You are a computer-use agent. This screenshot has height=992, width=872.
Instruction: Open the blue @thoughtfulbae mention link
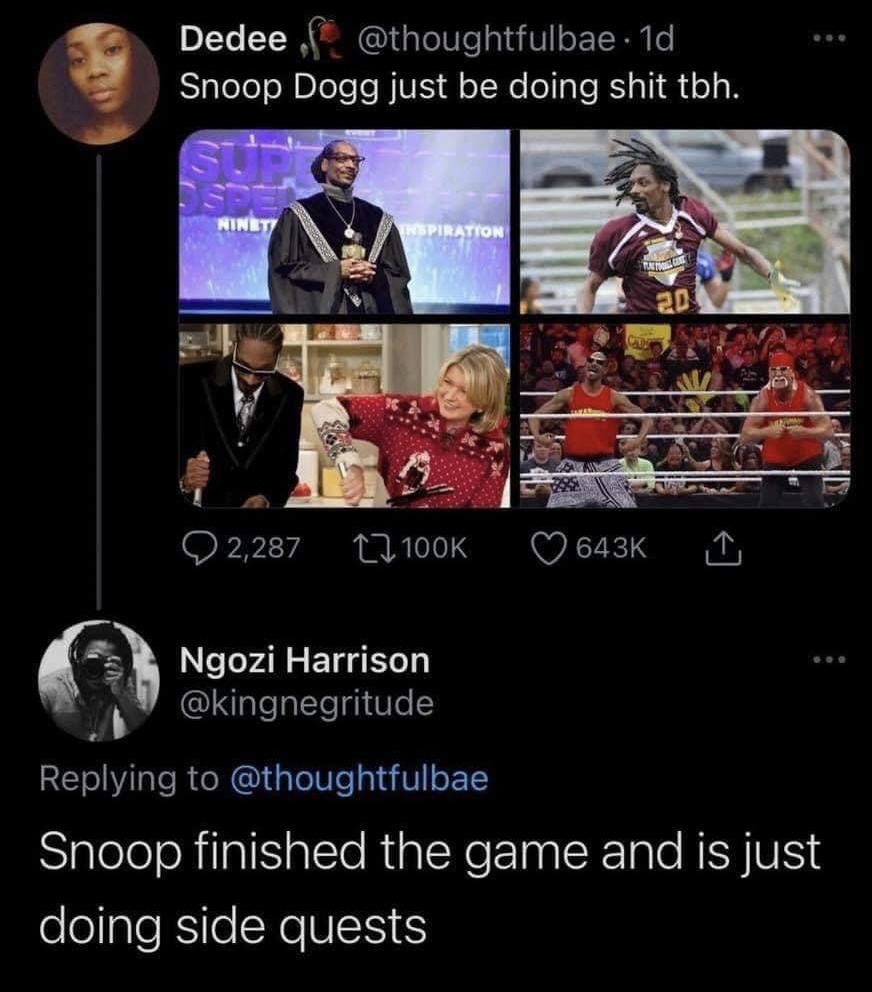[360, 779]
